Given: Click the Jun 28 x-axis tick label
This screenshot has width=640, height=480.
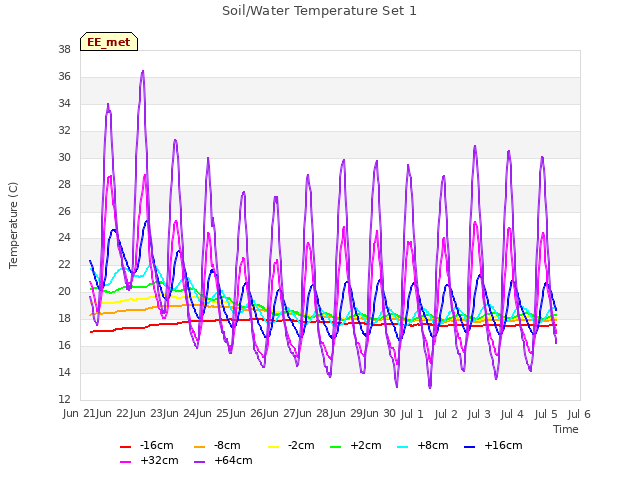Looking at the screenshot, I should click(x=313, y=414).
